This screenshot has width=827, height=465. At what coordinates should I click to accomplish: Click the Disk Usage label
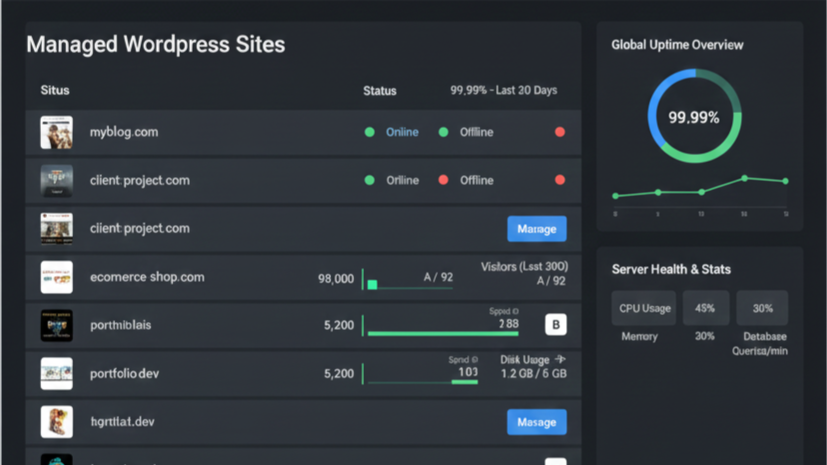pyautogui.click(x=525, y=360)
